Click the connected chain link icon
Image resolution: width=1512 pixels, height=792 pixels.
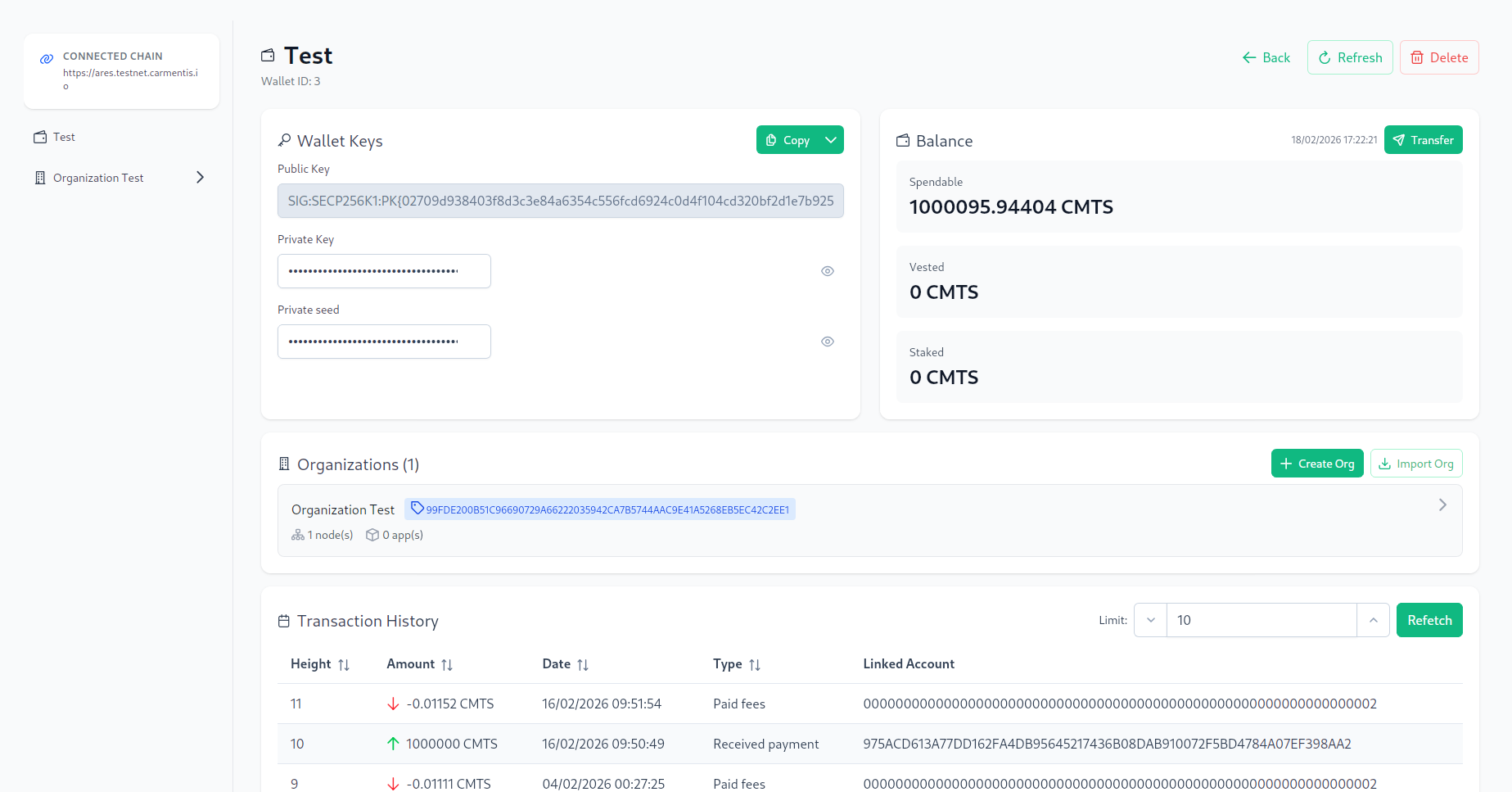click(47, 59)
